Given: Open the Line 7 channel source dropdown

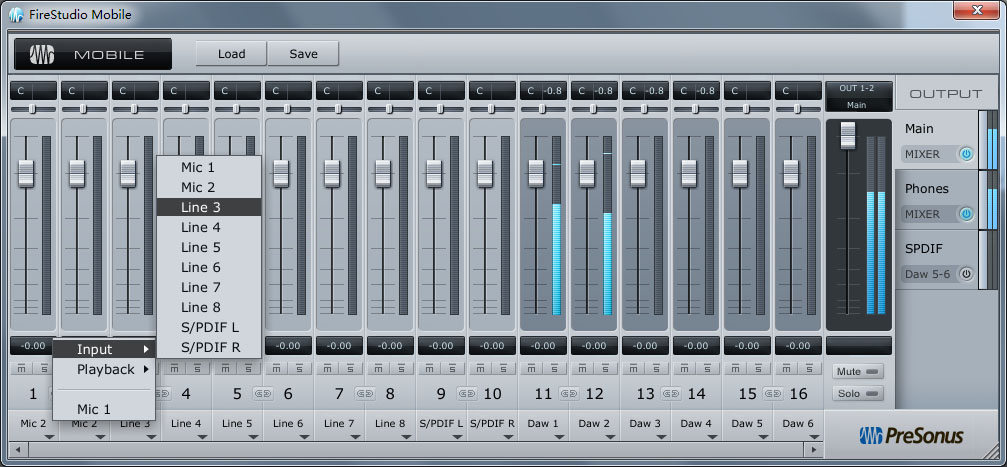Looking at the screenshot, I should pyautogui.click(x=339, y=425).
